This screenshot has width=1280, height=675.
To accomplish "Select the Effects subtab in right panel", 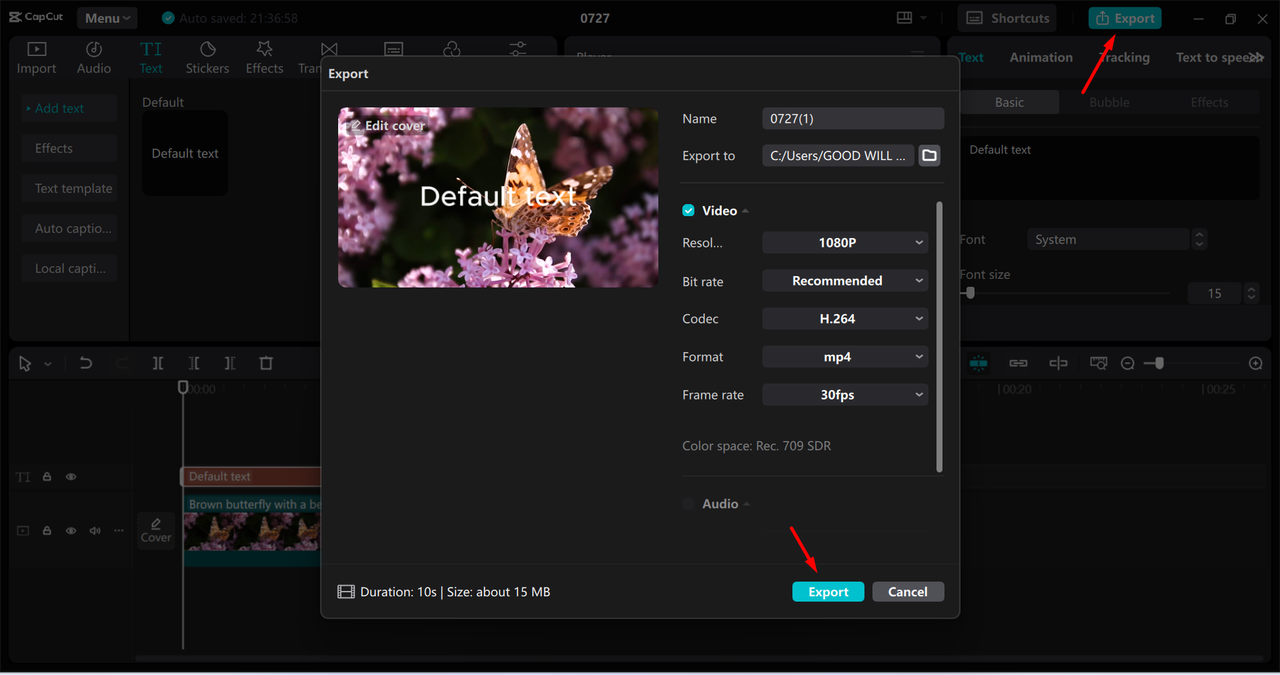I will [x=1209, y=102].
